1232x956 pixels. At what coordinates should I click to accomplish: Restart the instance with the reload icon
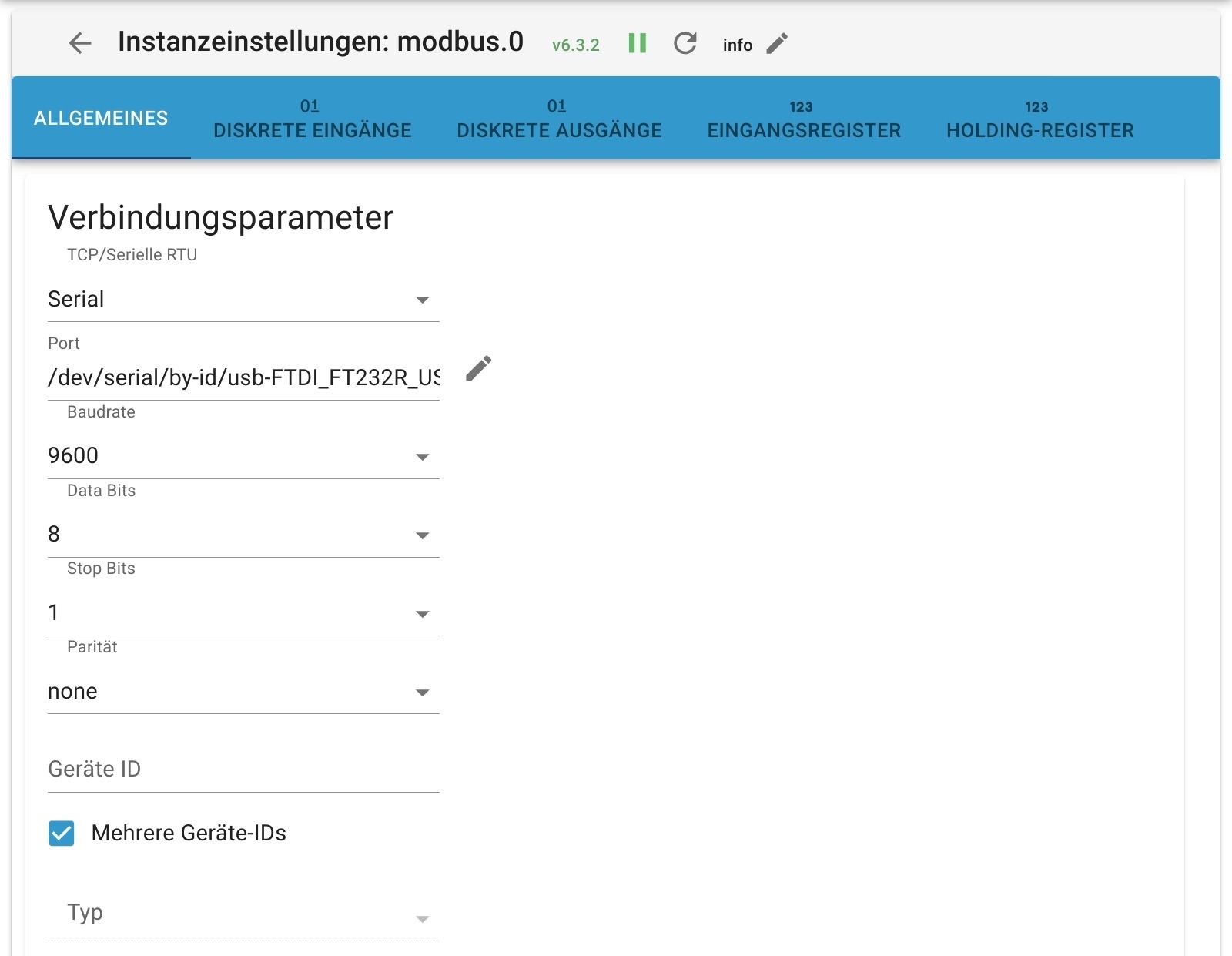(x=685, y=43)
